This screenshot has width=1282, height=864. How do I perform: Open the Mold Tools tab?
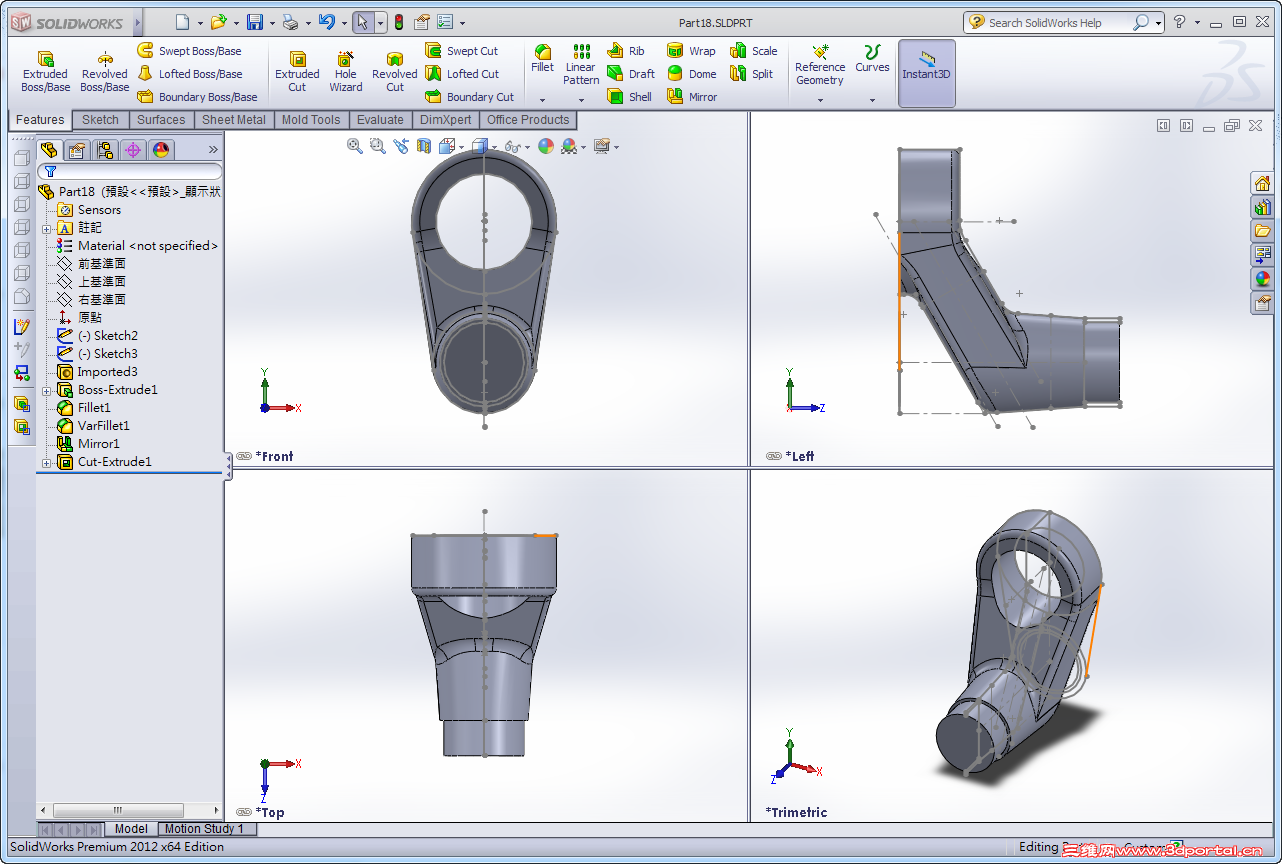[x=311, y=120]
